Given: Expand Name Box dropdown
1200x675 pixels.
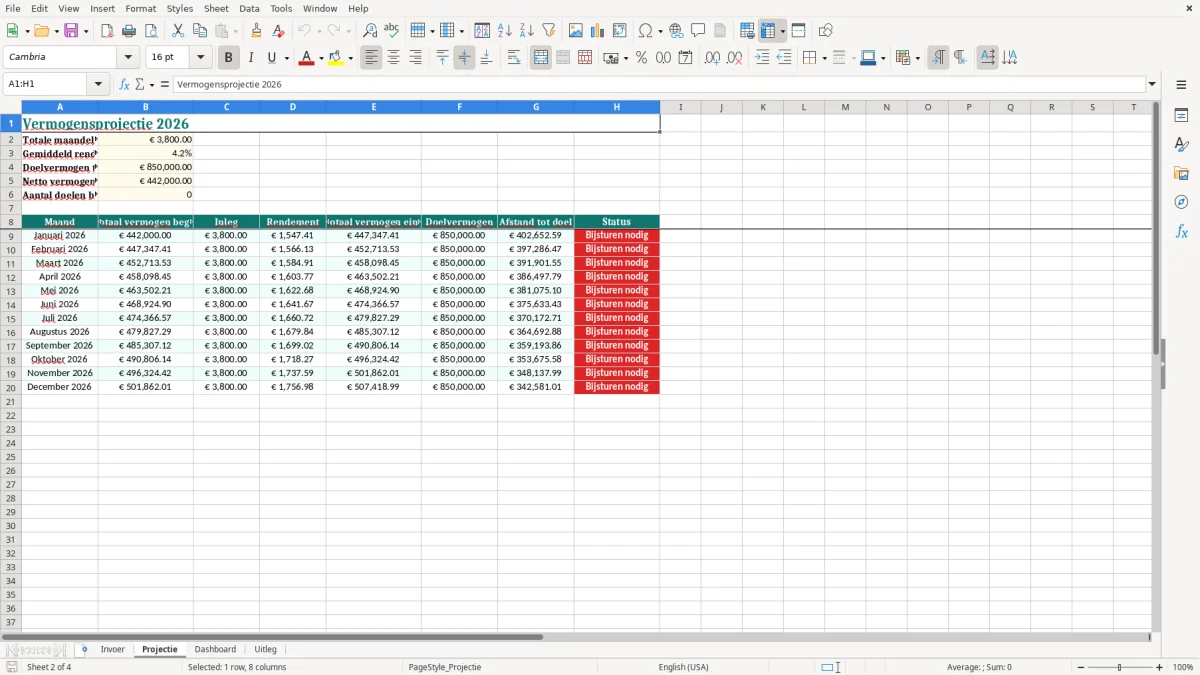Looking at the screenshot, I should coord(99,85).
